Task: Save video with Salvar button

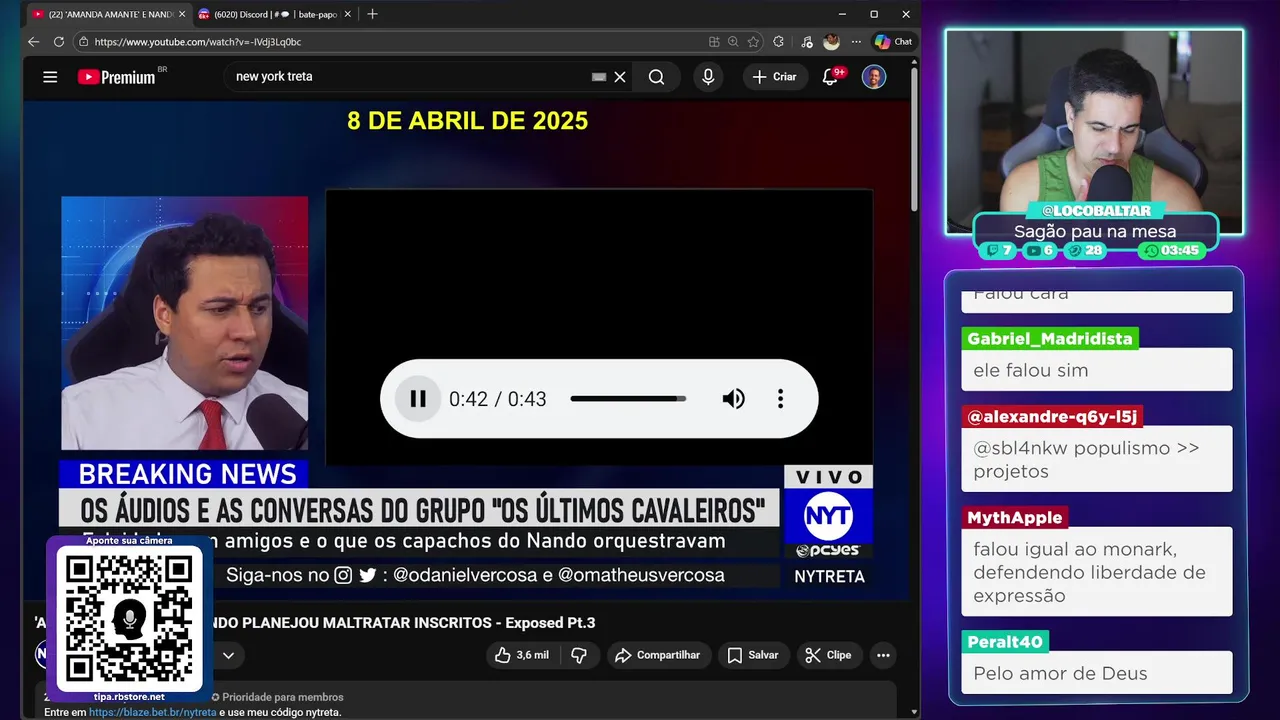Action: click(x=753, y=655)
